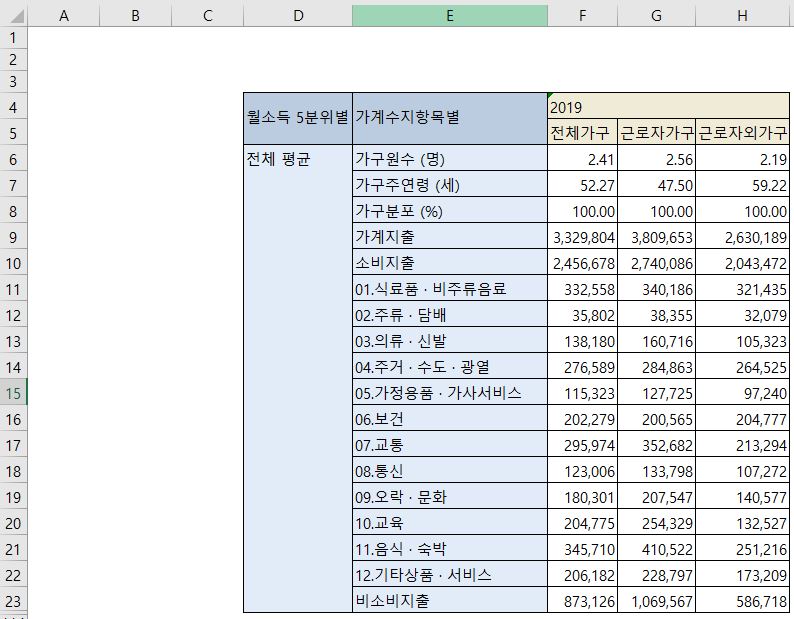
Task: Click the '비소비지출' label cell
Action: click(x=450, y=600)
